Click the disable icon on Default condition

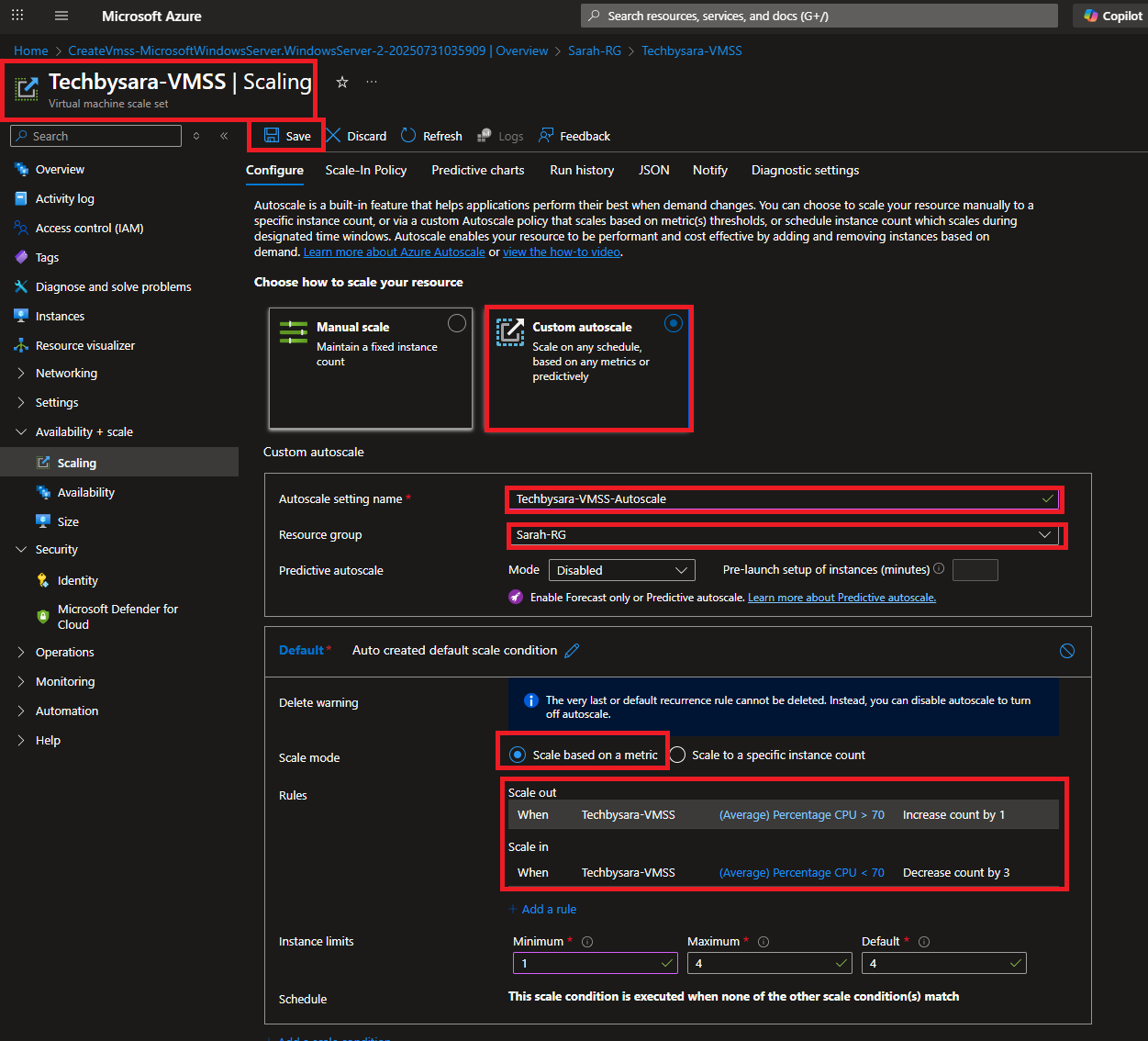(x=1067, y=651)
